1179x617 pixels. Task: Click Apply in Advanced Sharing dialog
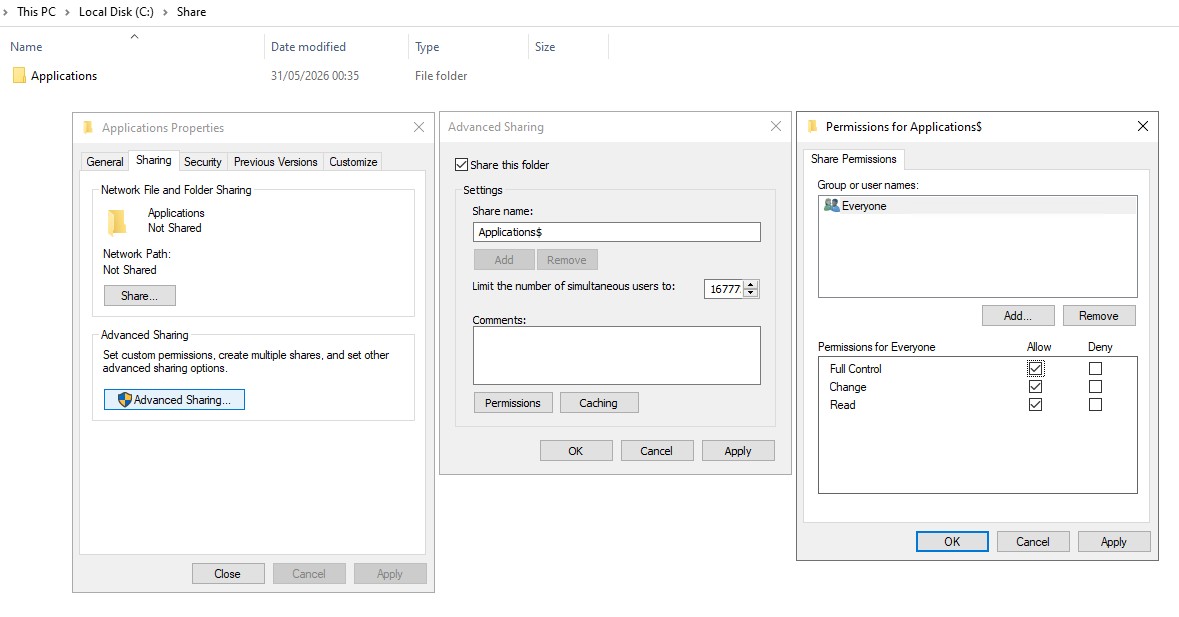(x=738, y=451)
